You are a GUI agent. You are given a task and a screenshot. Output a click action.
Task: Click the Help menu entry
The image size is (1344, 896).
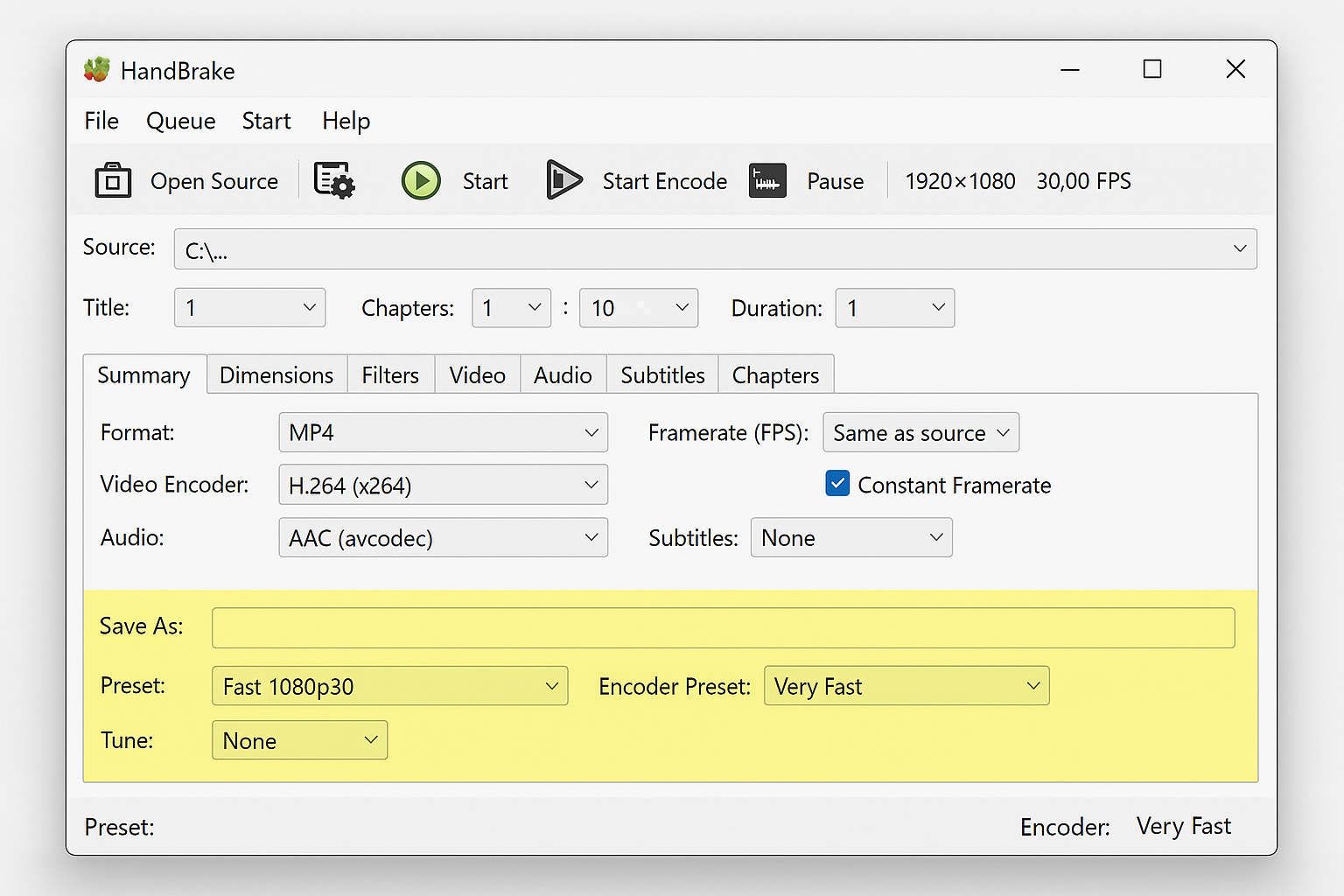[346, 121]
